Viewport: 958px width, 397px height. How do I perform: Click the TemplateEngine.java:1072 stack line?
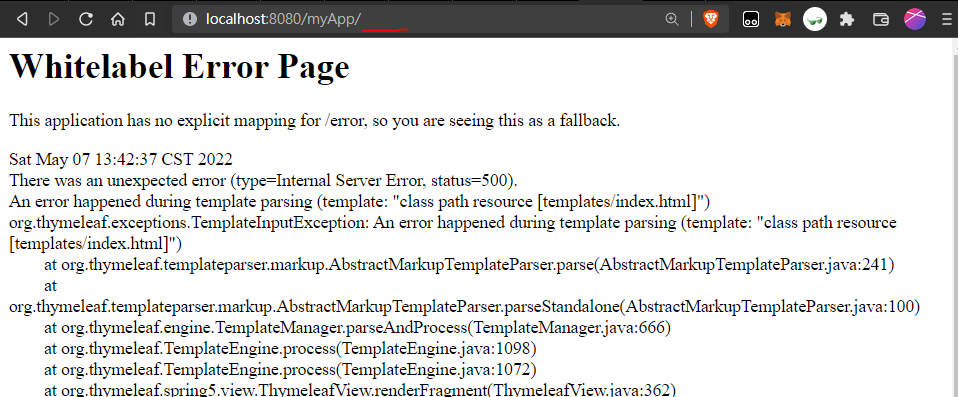pyautogui.click(x=290, y=370)
